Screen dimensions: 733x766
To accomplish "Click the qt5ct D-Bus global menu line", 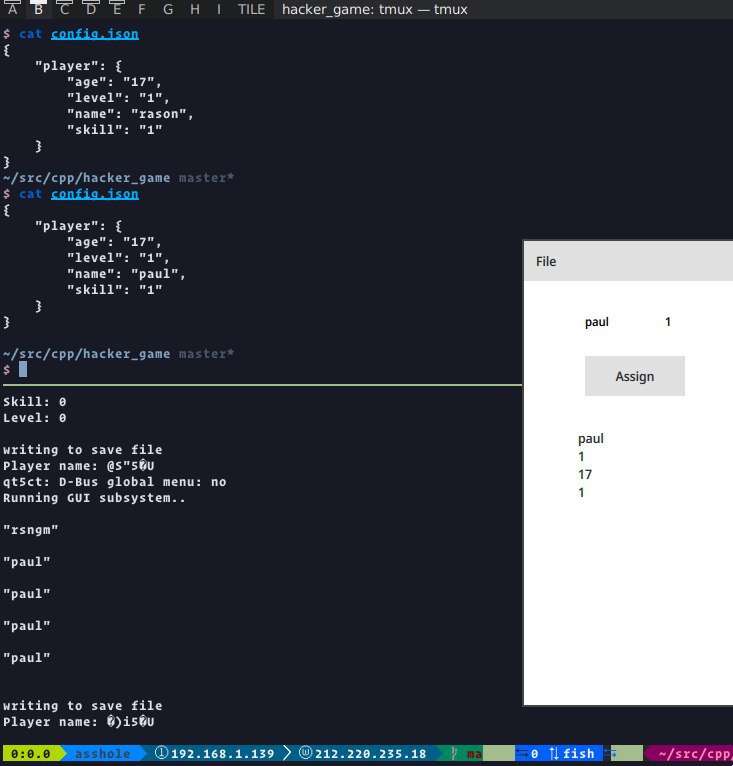I will (x=114, y=482).
